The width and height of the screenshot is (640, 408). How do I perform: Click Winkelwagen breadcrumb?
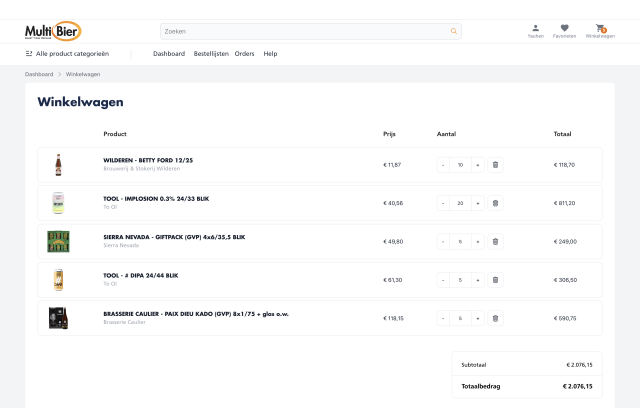coord(83,74)
